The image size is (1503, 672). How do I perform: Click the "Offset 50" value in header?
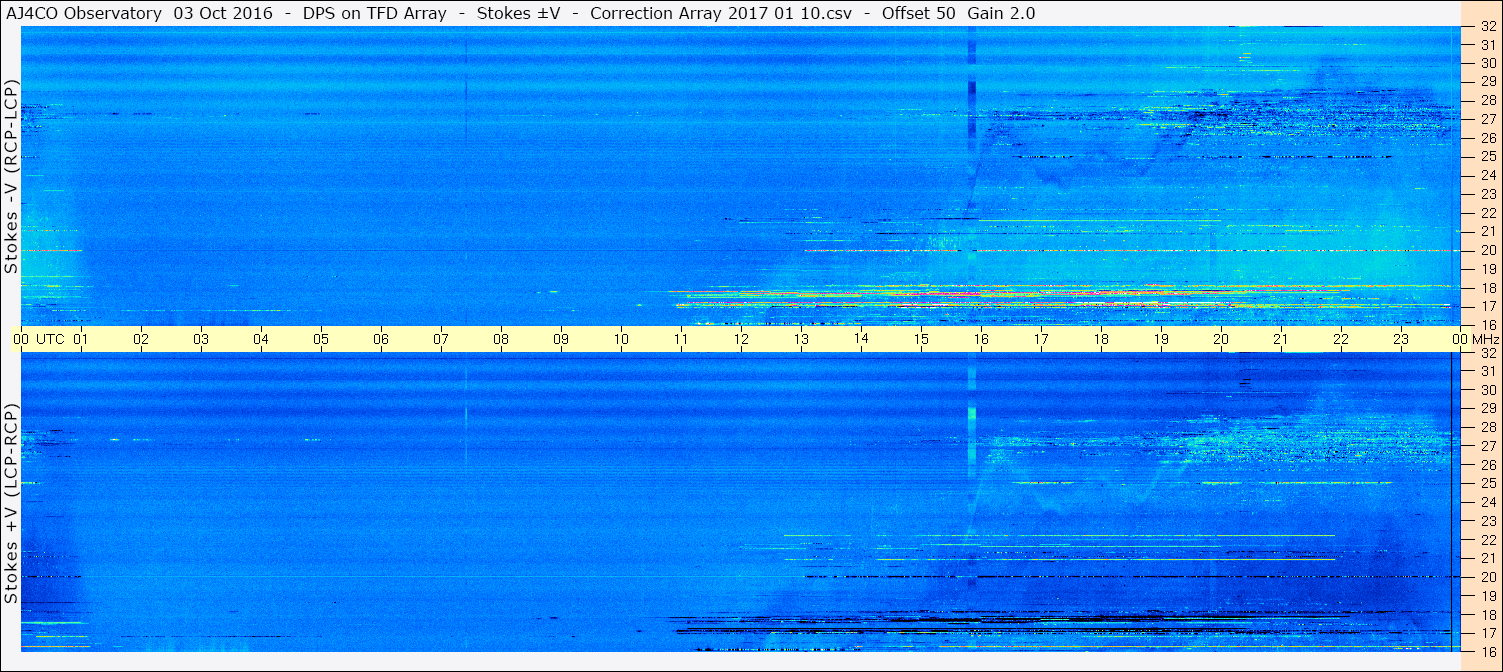919,13
